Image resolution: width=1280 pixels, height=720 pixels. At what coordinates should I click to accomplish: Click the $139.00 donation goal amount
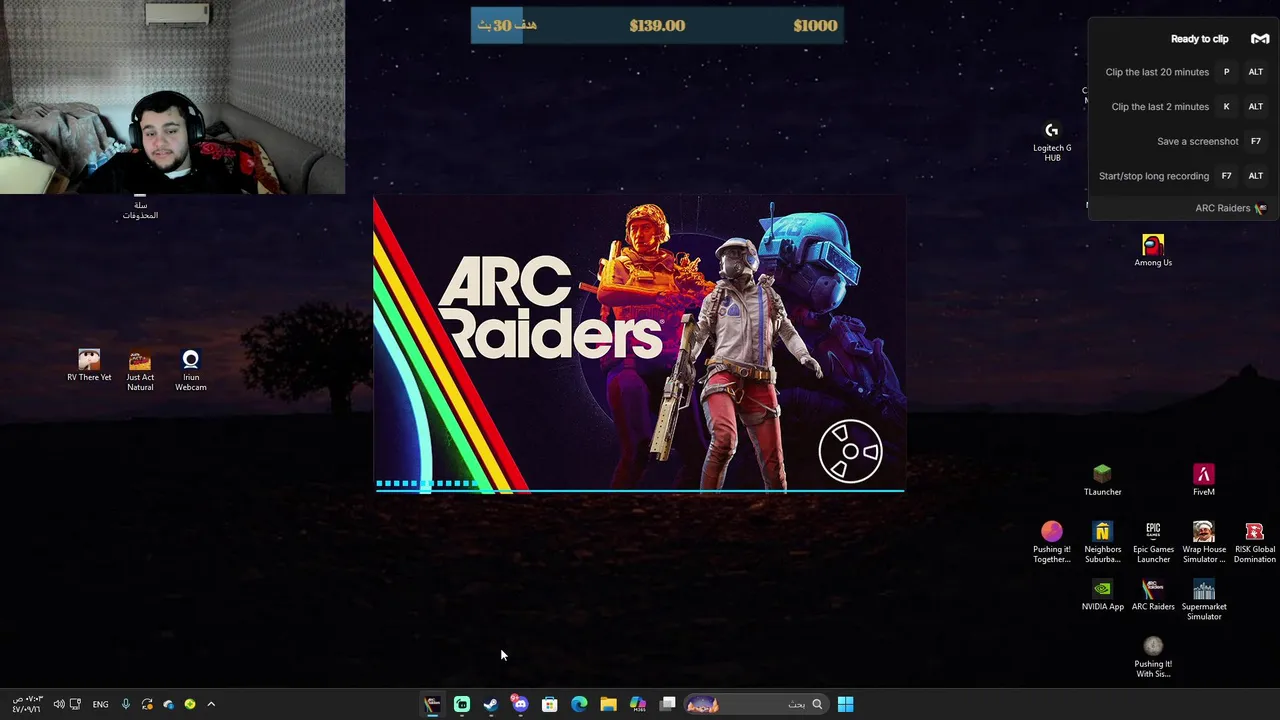[x=657, y=26]
